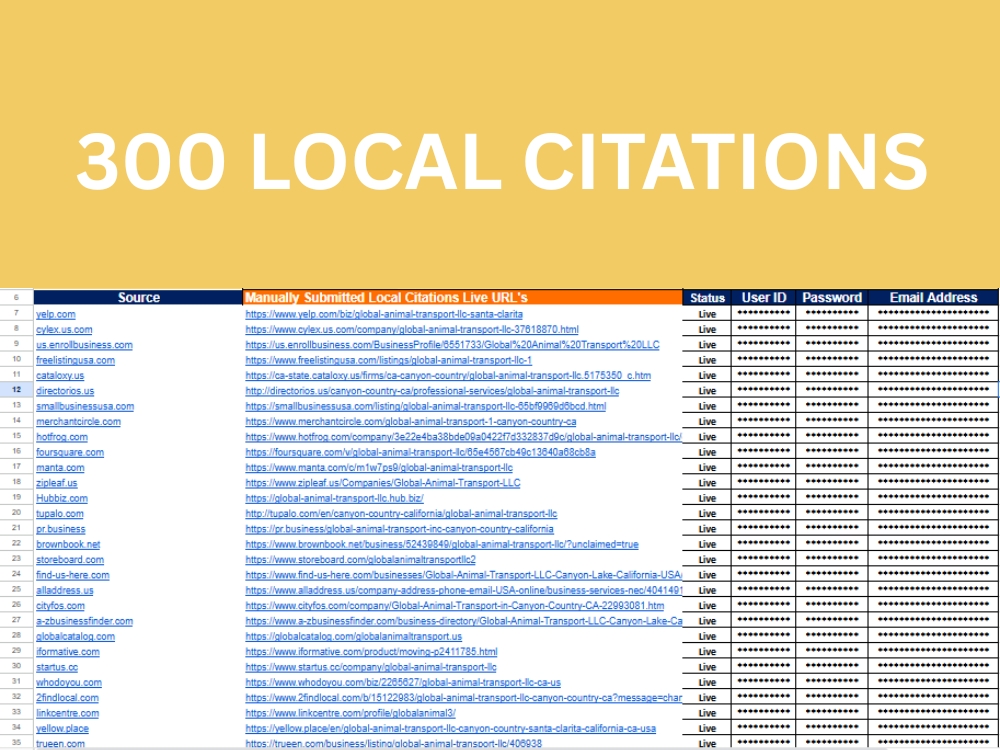Open the storeboard.com/globalanimaltransportllc2 URL

click(x=360, y=559)
